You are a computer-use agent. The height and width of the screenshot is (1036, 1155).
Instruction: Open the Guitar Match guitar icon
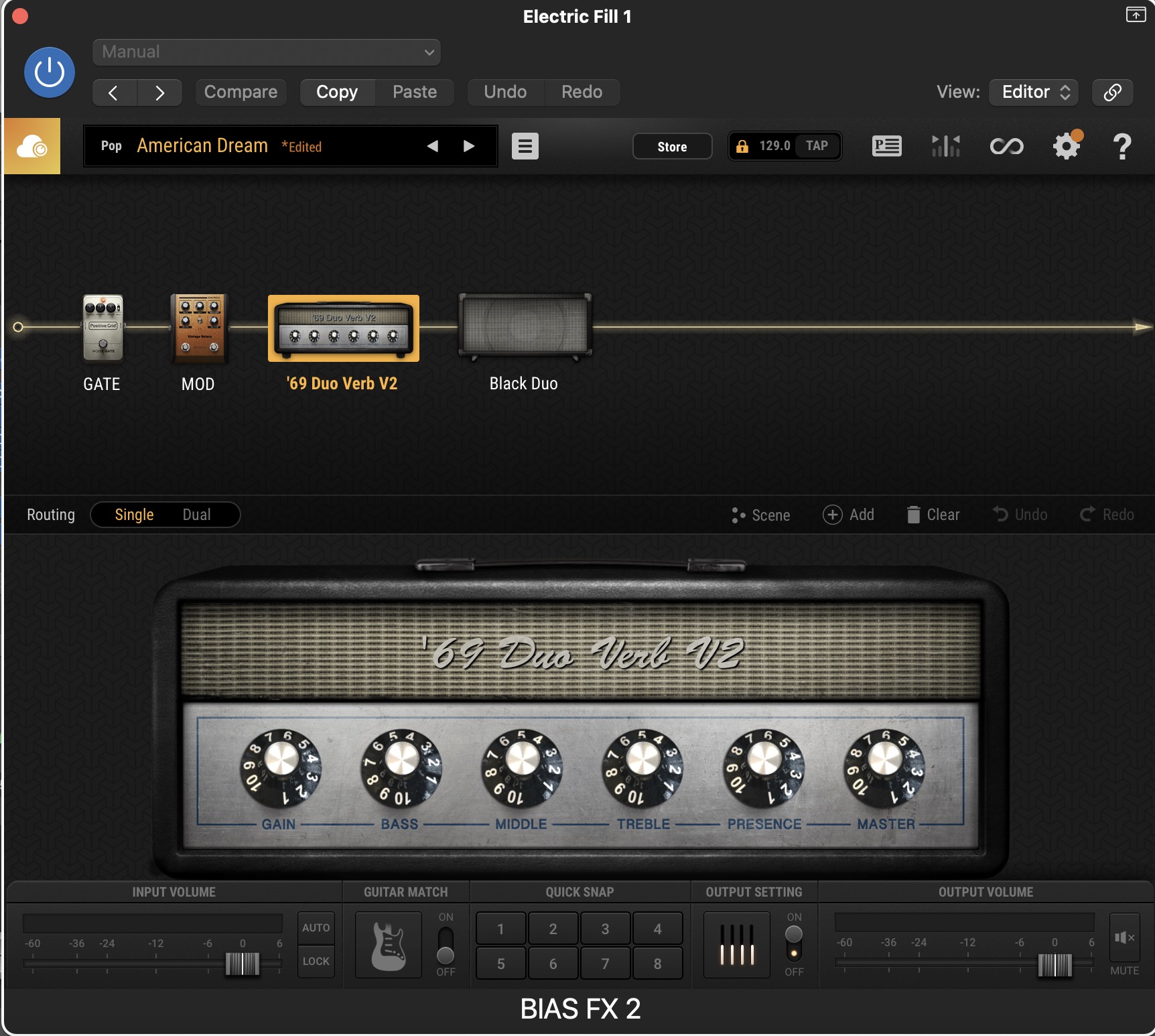389,945
